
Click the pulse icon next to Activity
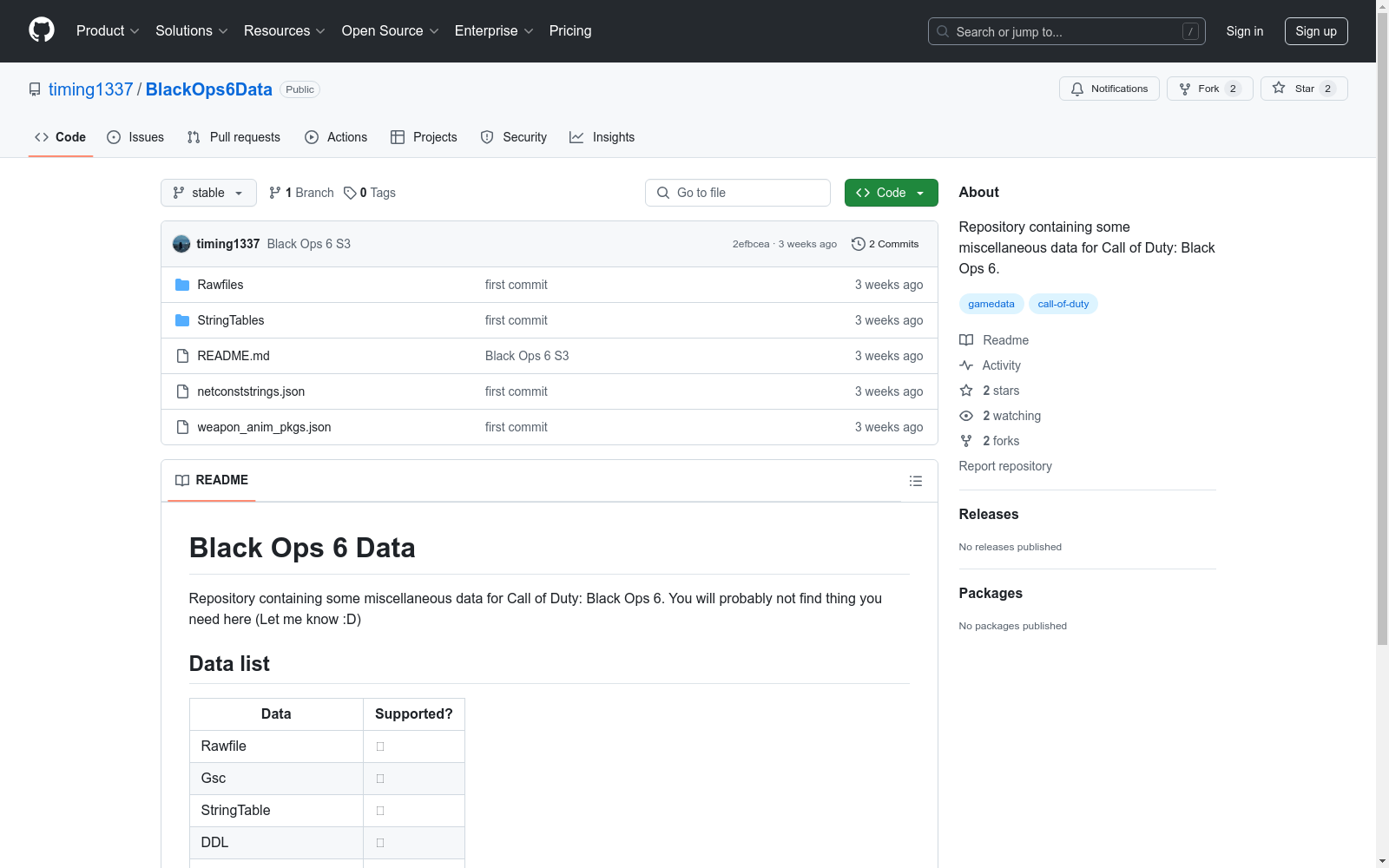coord(966,365)
